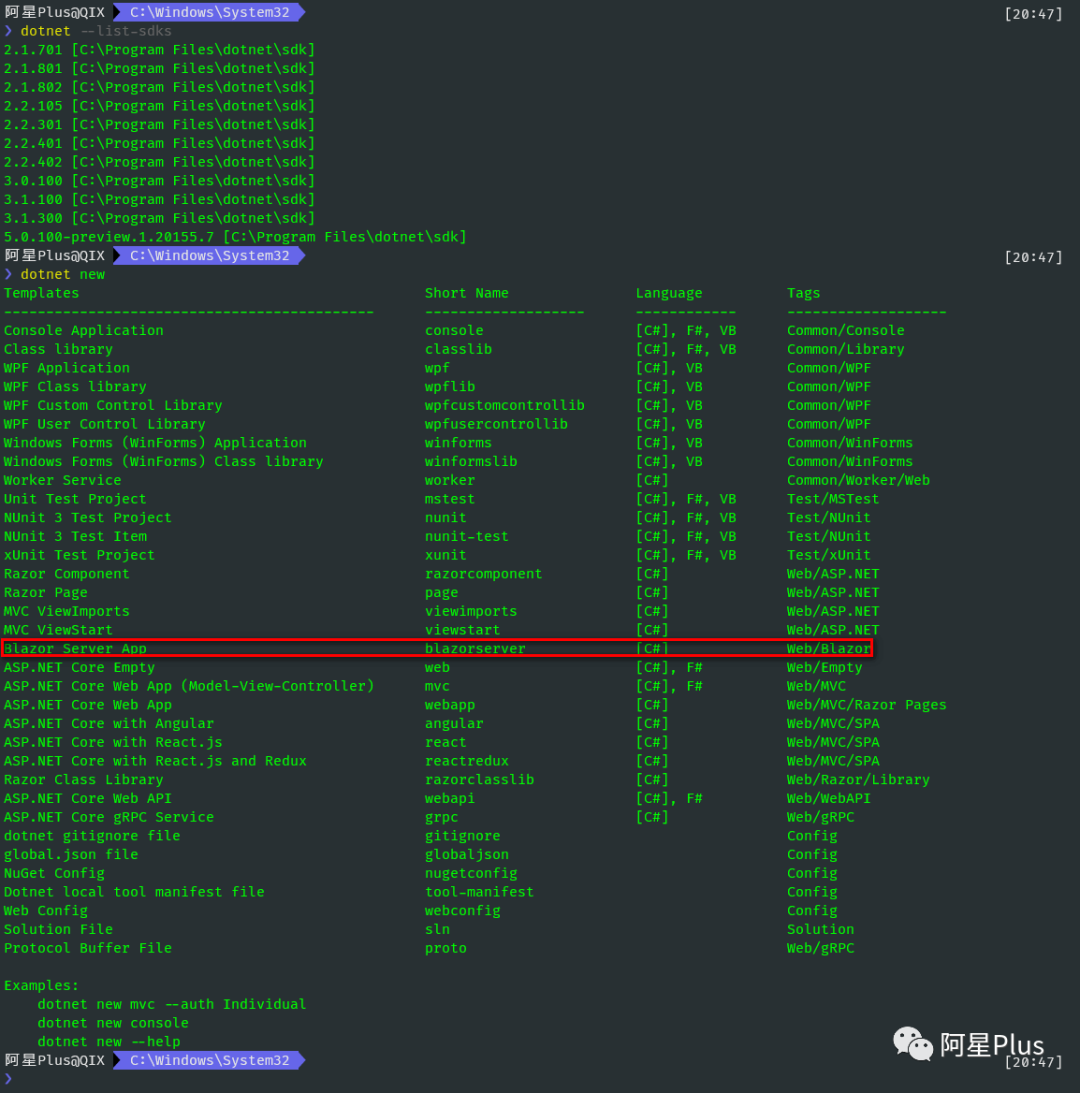This screenshot has width=1080, height=1093.
Task: Click the 'dotnet --list-sdks' command text
Action: tap(96, 31)
